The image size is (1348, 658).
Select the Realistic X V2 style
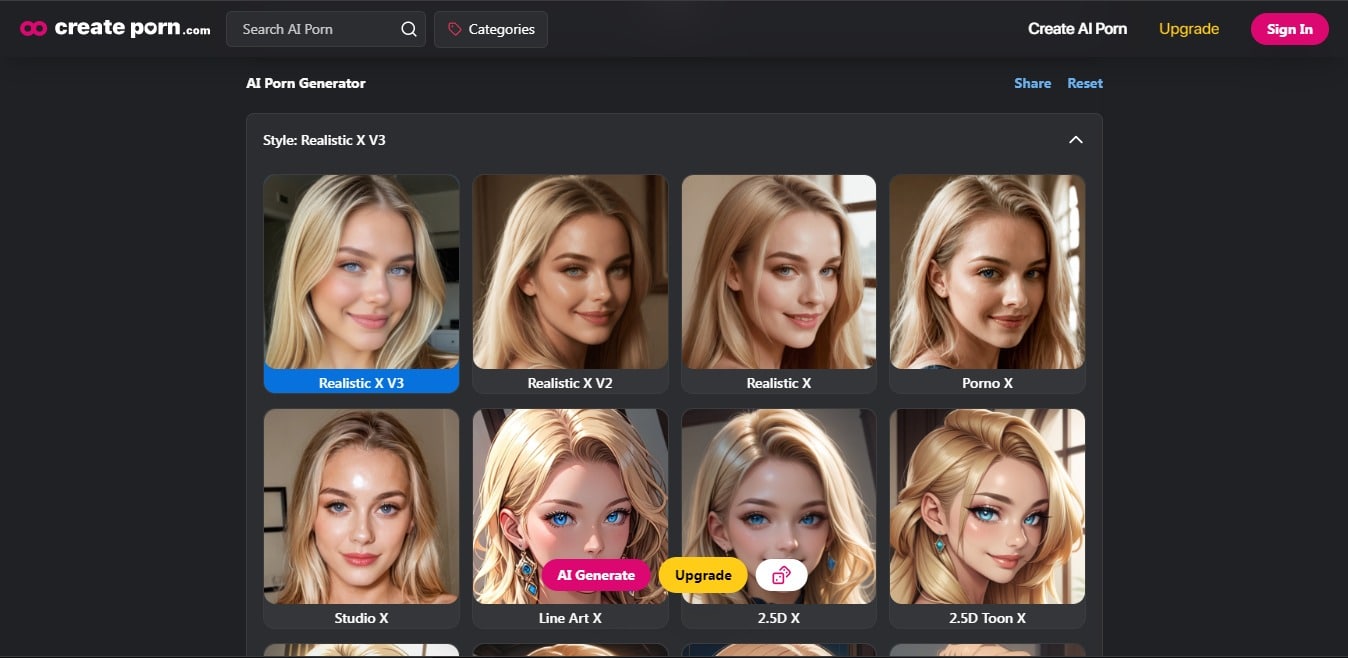(570, 284)
